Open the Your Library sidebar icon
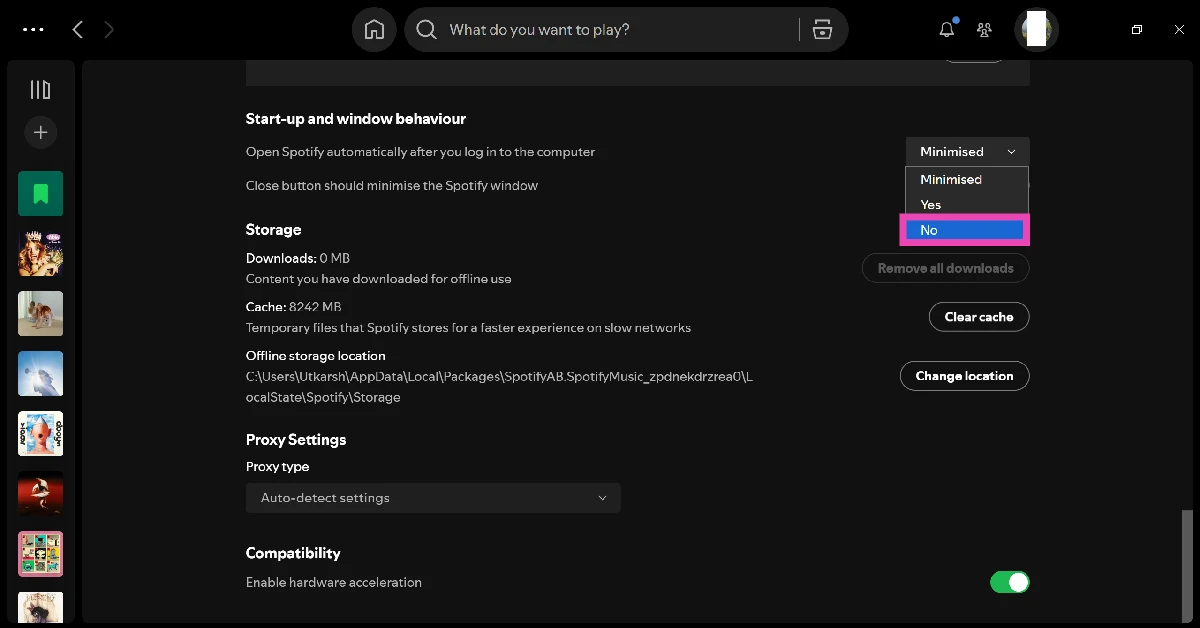Image resolution: width=1200 pixels, height=628 pixels. pos(40,90)
